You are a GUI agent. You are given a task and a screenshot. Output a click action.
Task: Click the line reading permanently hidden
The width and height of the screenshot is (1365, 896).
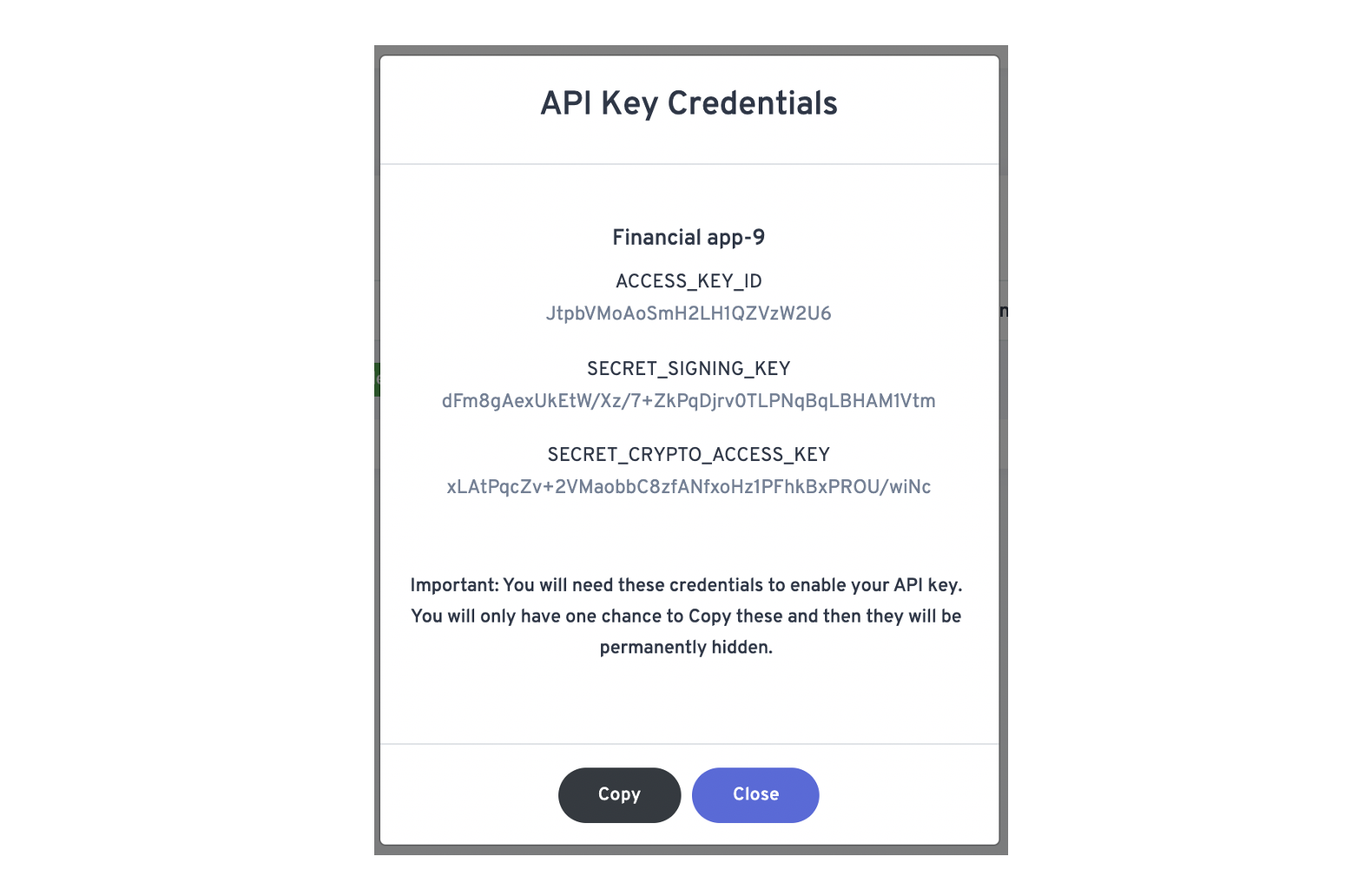coord(686,648)
